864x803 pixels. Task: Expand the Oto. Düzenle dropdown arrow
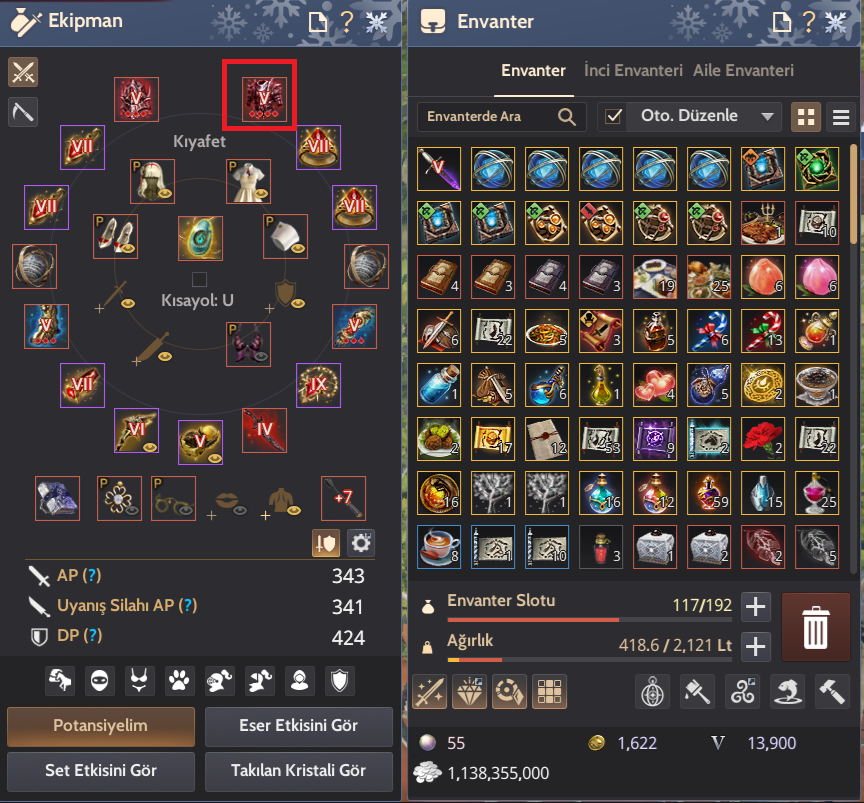pyautogui.click(x=767, y=116)
